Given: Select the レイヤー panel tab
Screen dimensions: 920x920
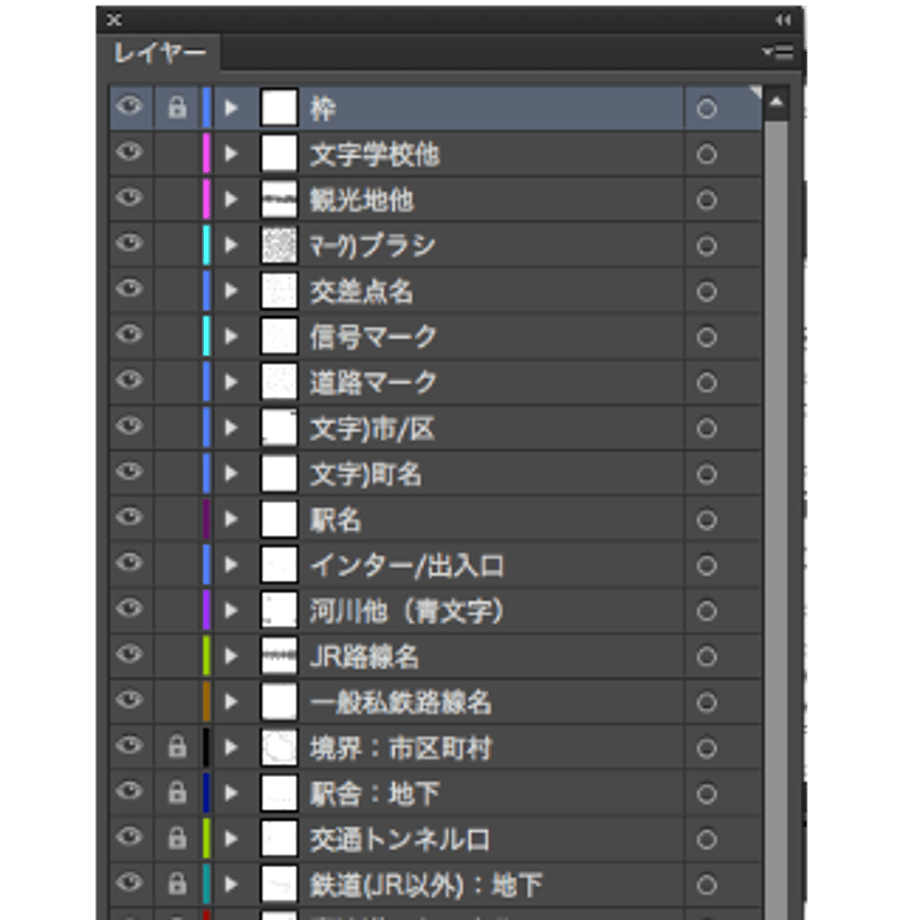Looking at the screenshot, I should pos(159,53).
